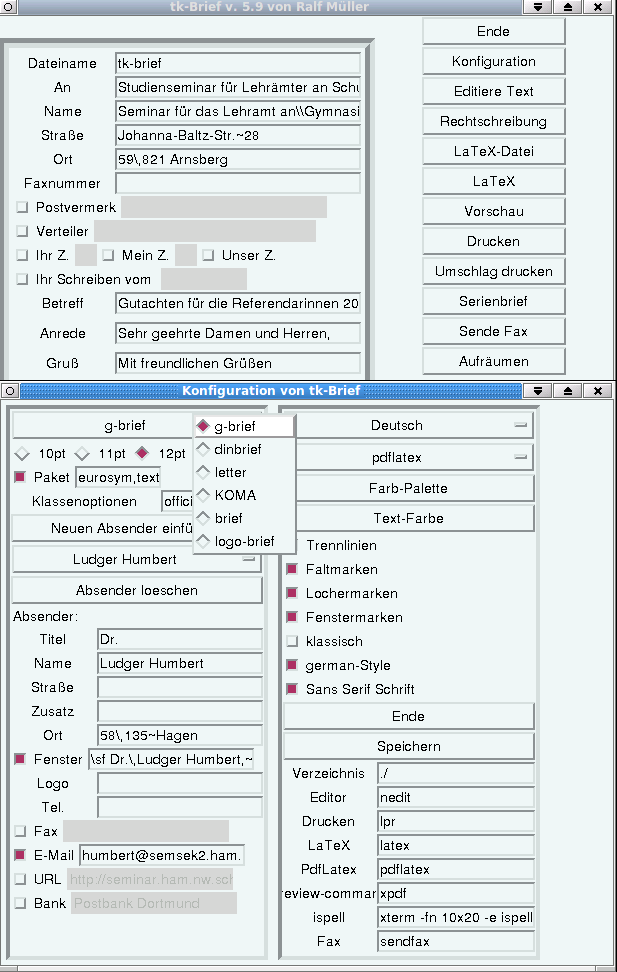Toggle the Fenstermarken option

click(x=291, y=617)
